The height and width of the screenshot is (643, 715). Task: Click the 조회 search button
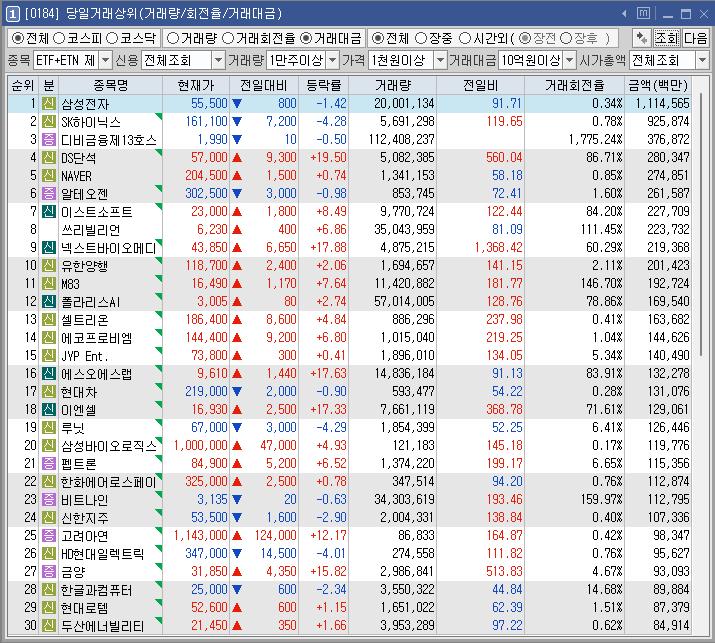coord(667,38)
